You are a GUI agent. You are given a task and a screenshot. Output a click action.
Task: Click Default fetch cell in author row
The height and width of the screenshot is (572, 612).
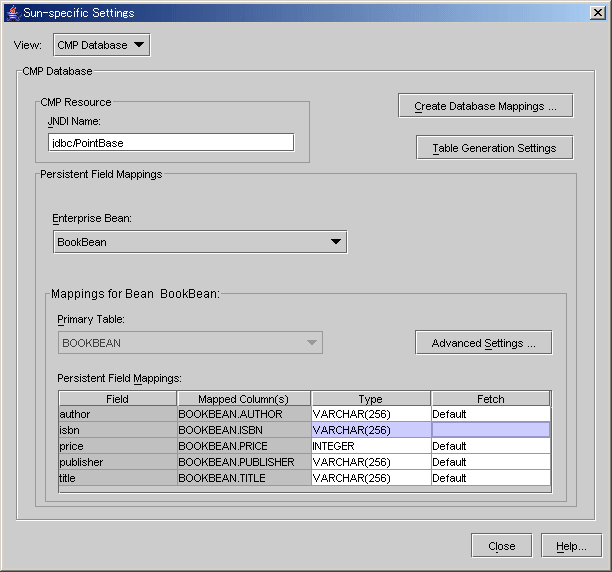(491, 414)
